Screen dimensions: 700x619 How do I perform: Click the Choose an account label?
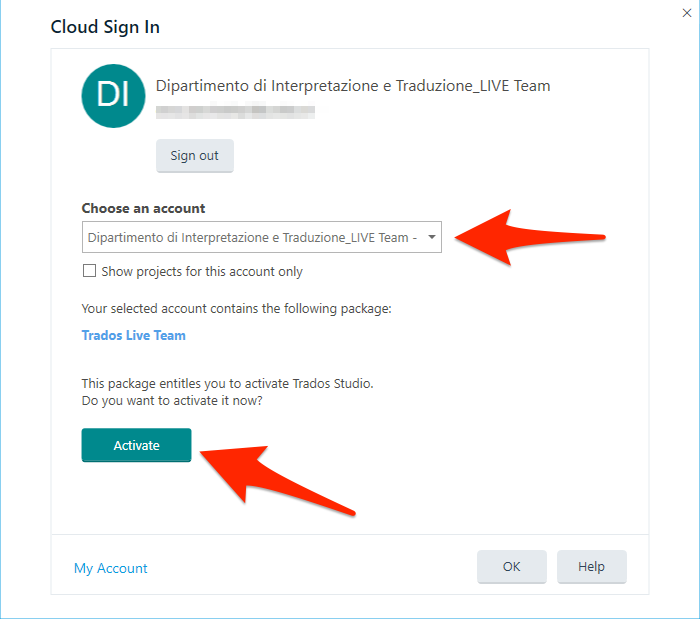tap(143, 208)
